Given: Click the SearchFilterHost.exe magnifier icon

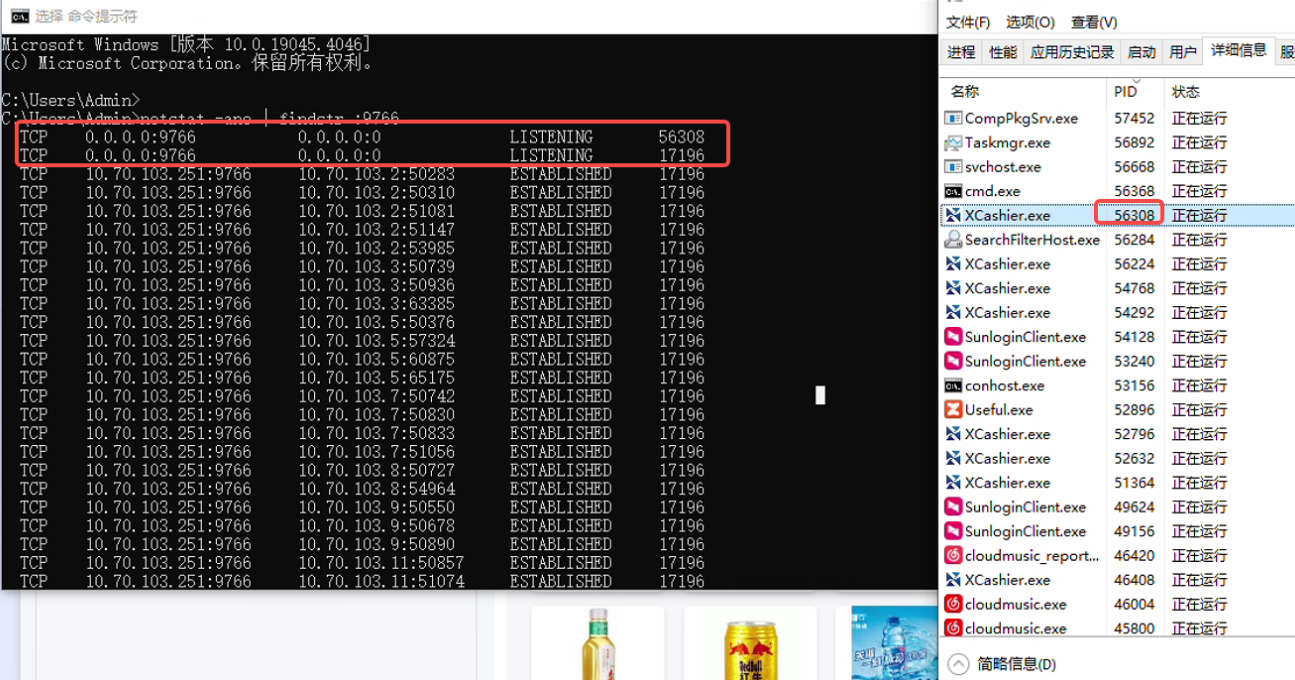Looking at the screenshot, I should pyautogui.click(x=953, y=240).
